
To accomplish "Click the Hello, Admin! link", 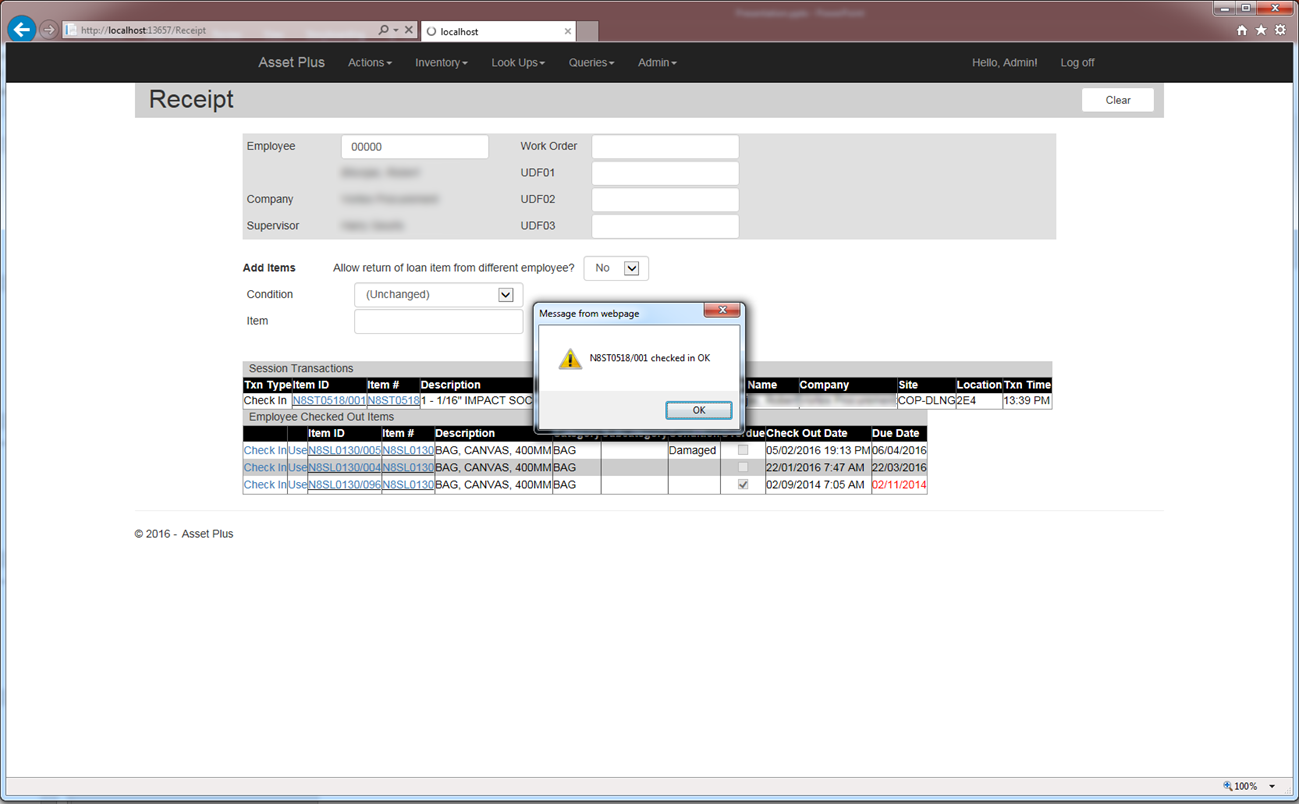I will pyautogui.click(x=1004, y=62).
